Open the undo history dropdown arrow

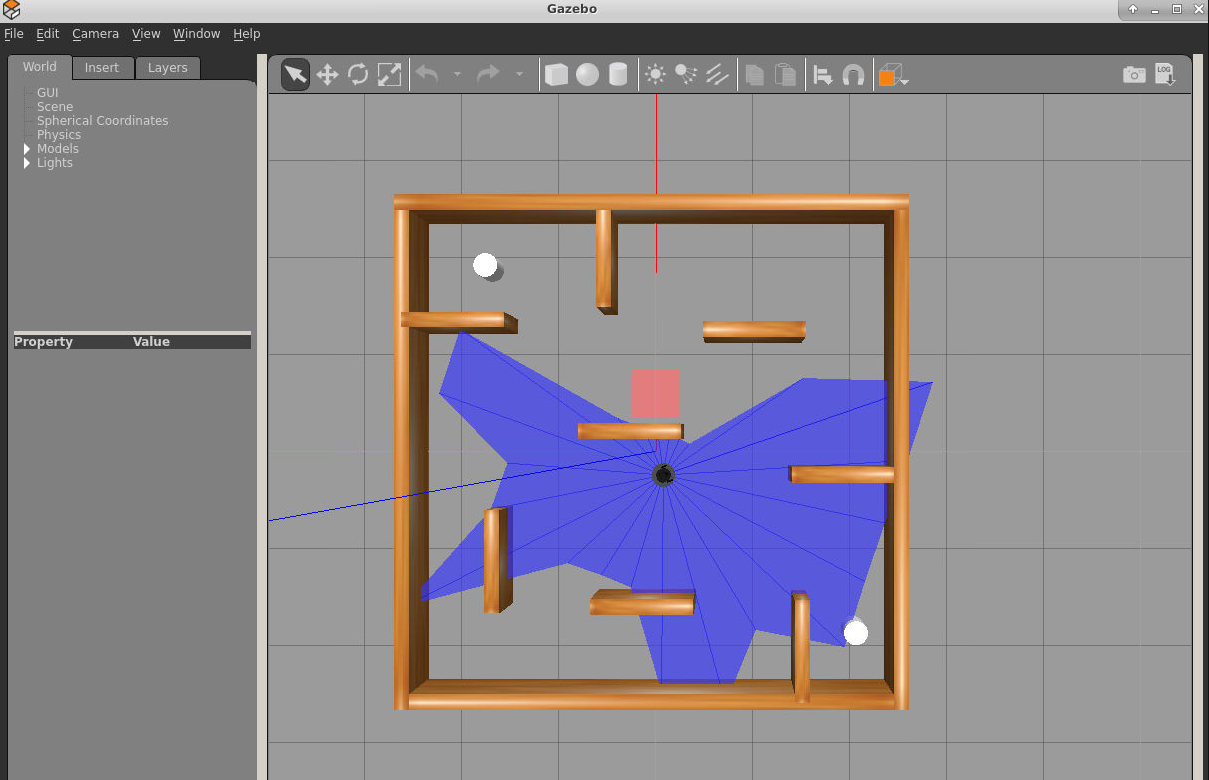click(457, 75)
